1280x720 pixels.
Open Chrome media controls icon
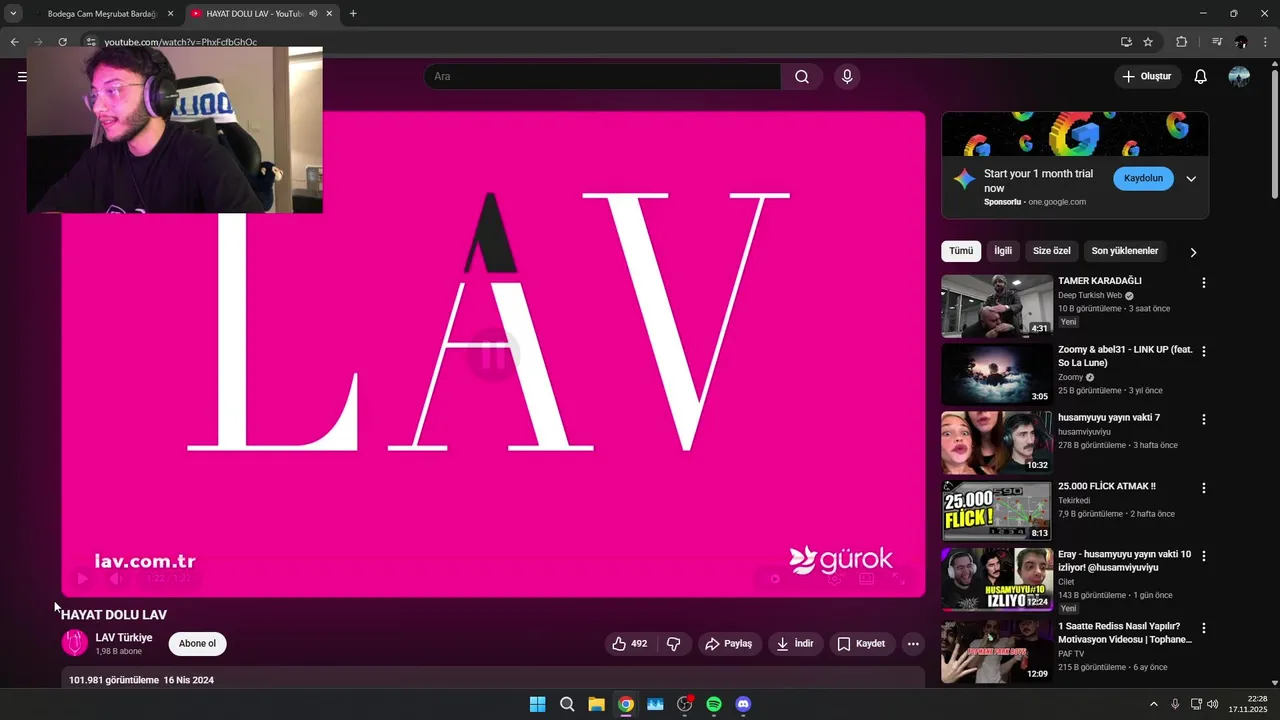coord(1217,42)
